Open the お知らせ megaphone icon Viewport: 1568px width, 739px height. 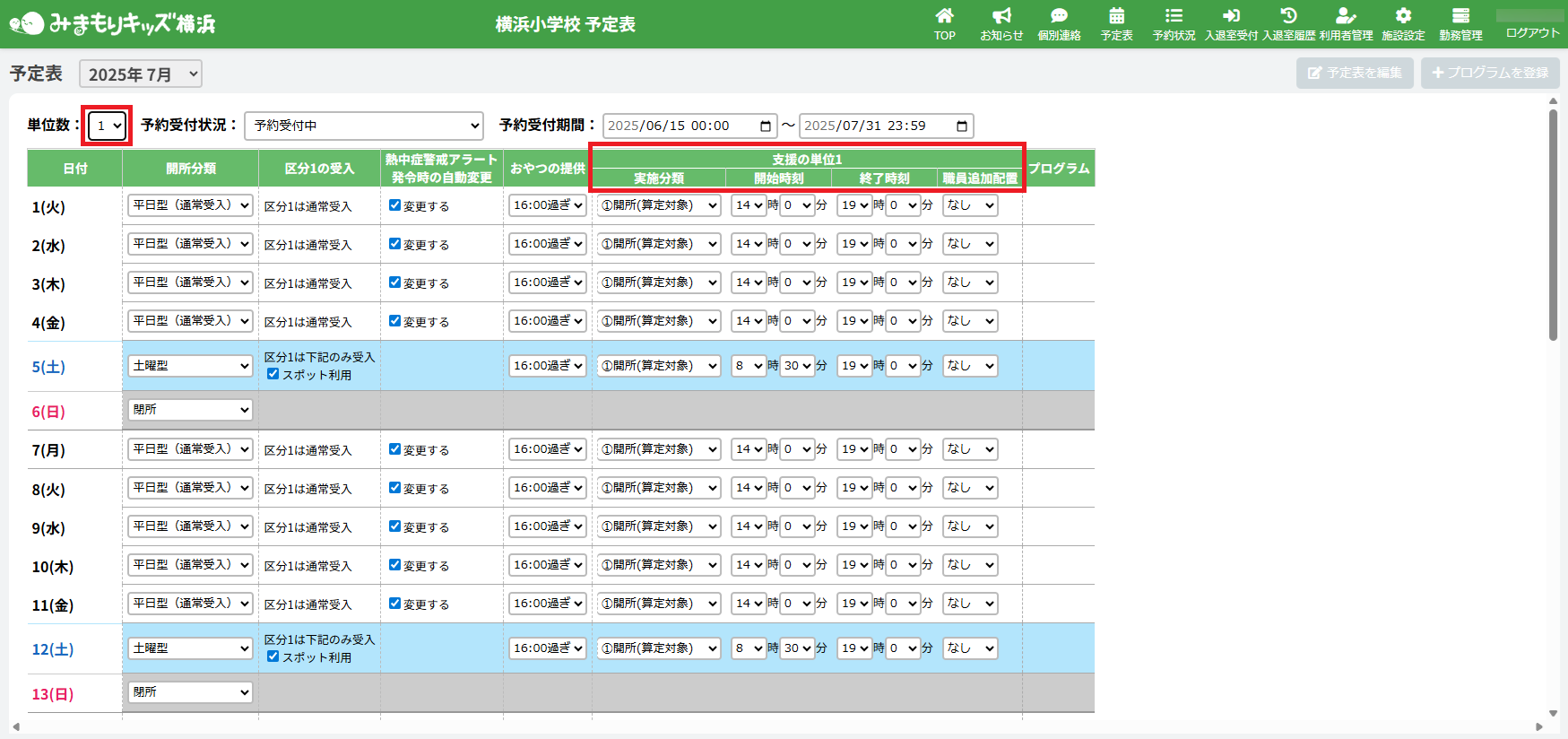coord(1001,16)
